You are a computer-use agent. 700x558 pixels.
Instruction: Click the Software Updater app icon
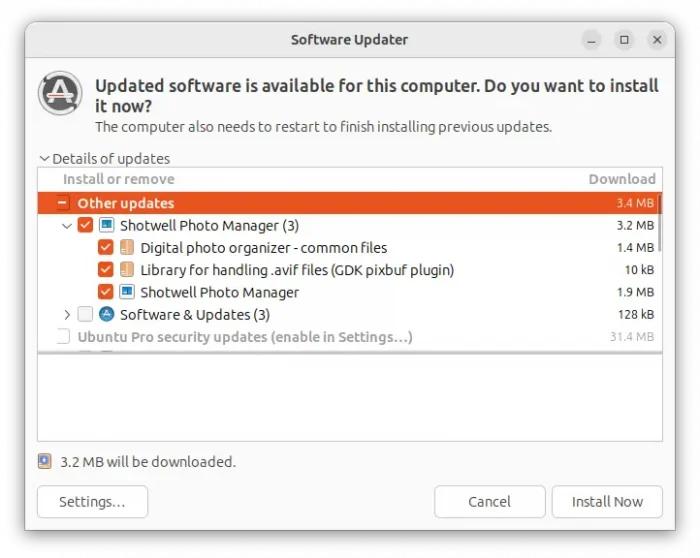point(60,93)
